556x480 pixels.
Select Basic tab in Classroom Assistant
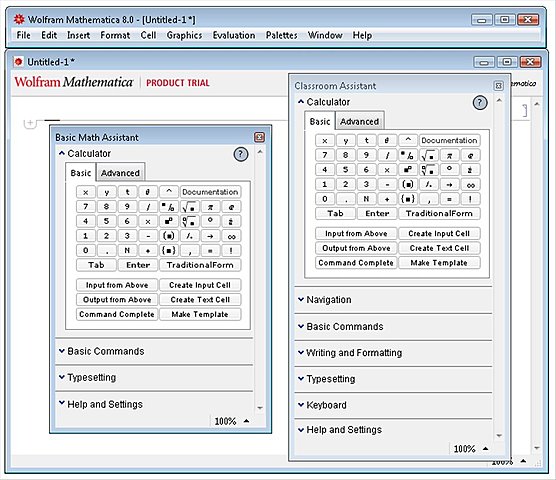(320, 122)
